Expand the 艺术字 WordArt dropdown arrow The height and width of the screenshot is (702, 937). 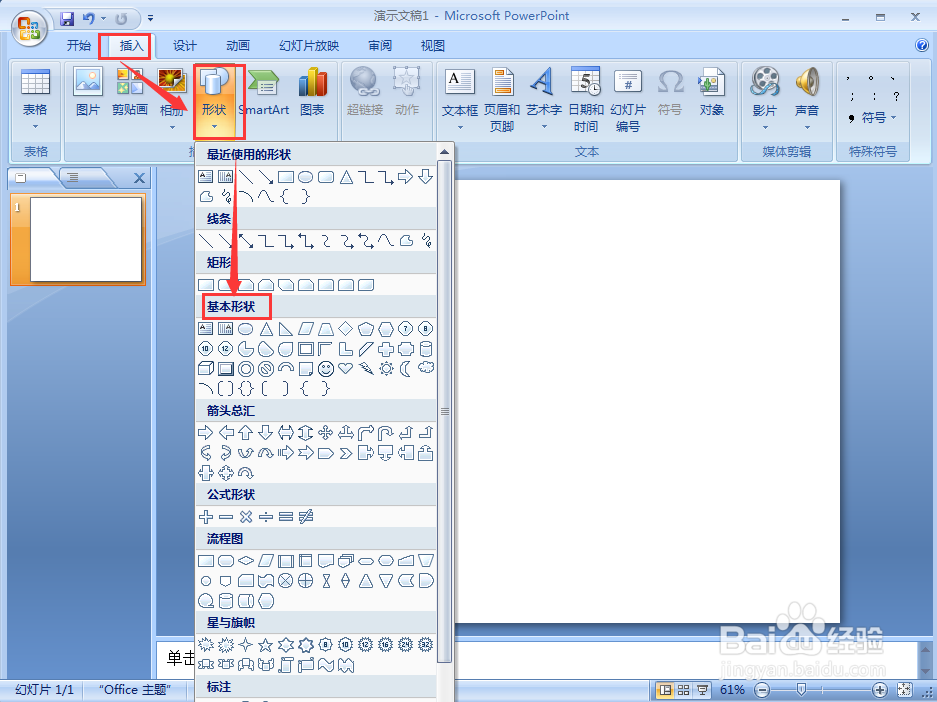click(544, 127)
